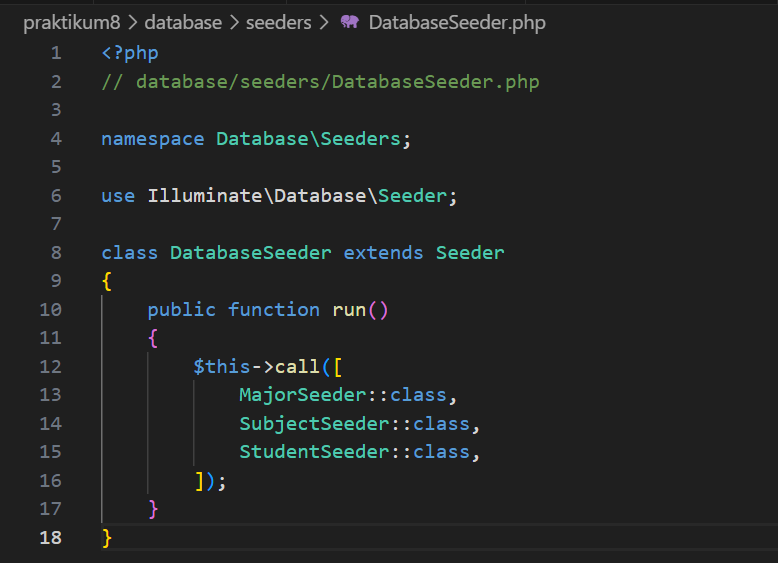This screenshot has height=563, width=778.
Task: Click pink opening brace on line 11
Action: pyautogui.click(x=153, y=338)
